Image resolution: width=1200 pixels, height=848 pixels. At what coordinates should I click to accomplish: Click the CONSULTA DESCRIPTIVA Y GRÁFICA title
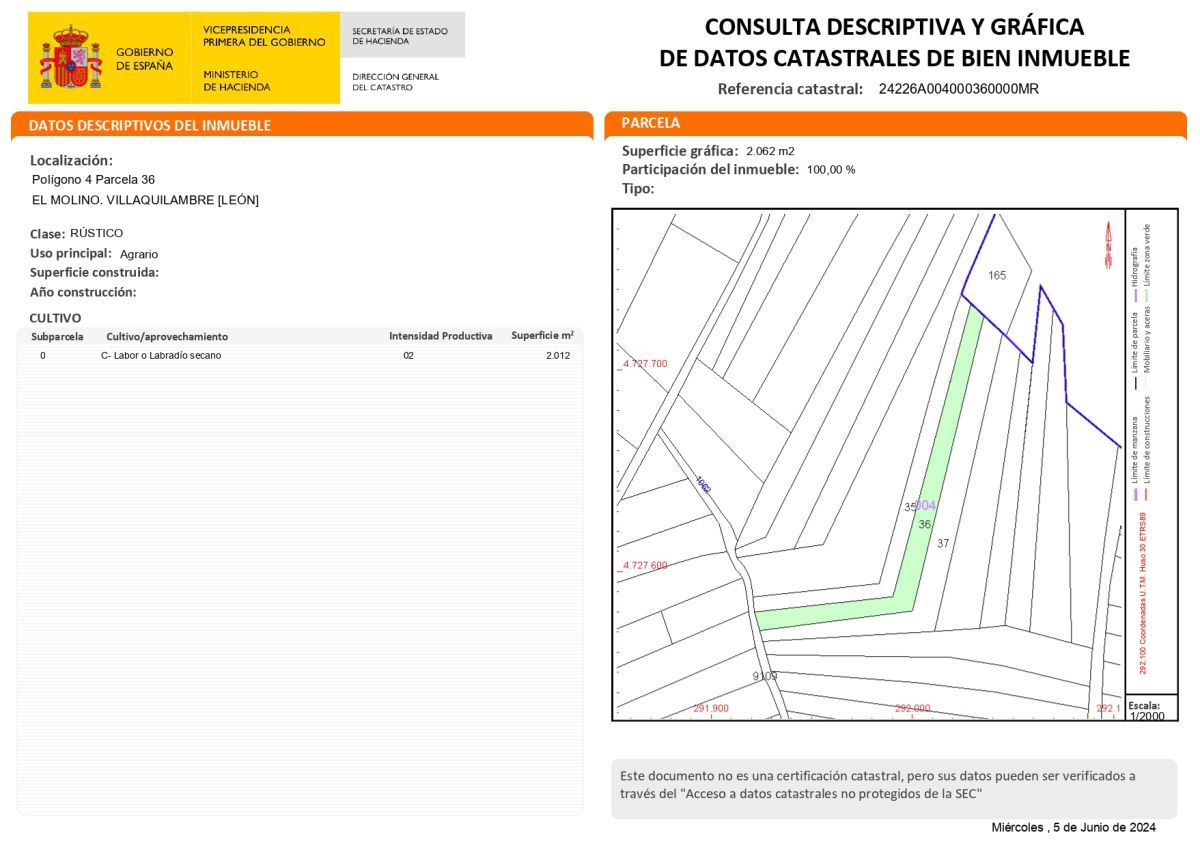click(894, 27)
